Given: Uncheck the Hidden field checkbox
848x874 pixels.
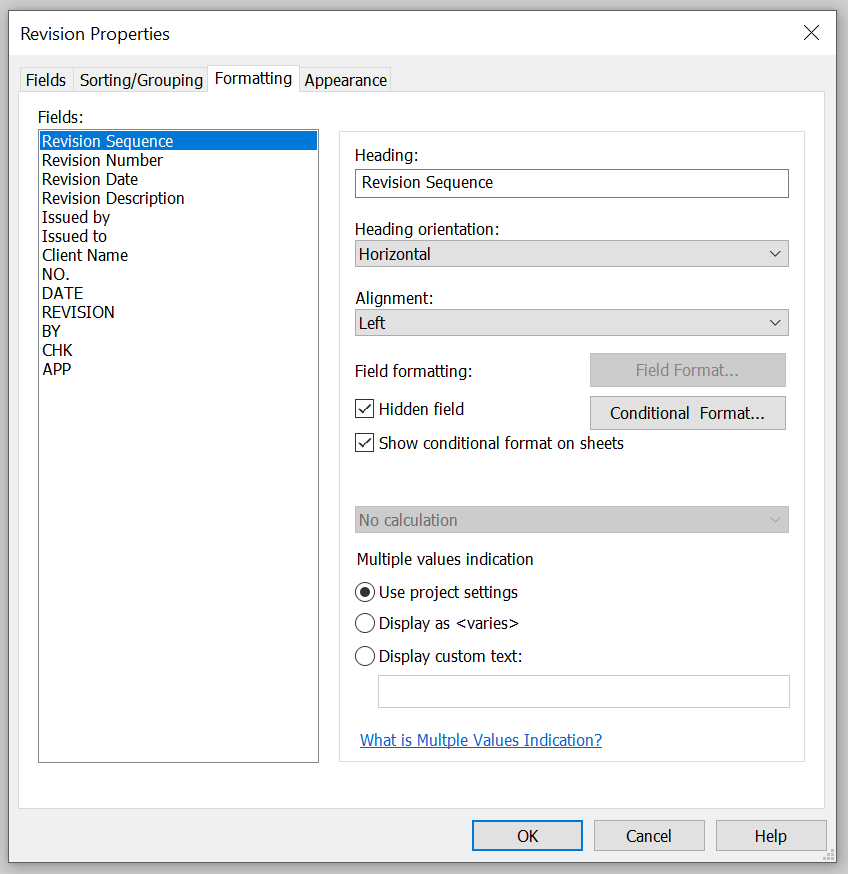Looking at the screenshot, I should (x=365, y=408).
